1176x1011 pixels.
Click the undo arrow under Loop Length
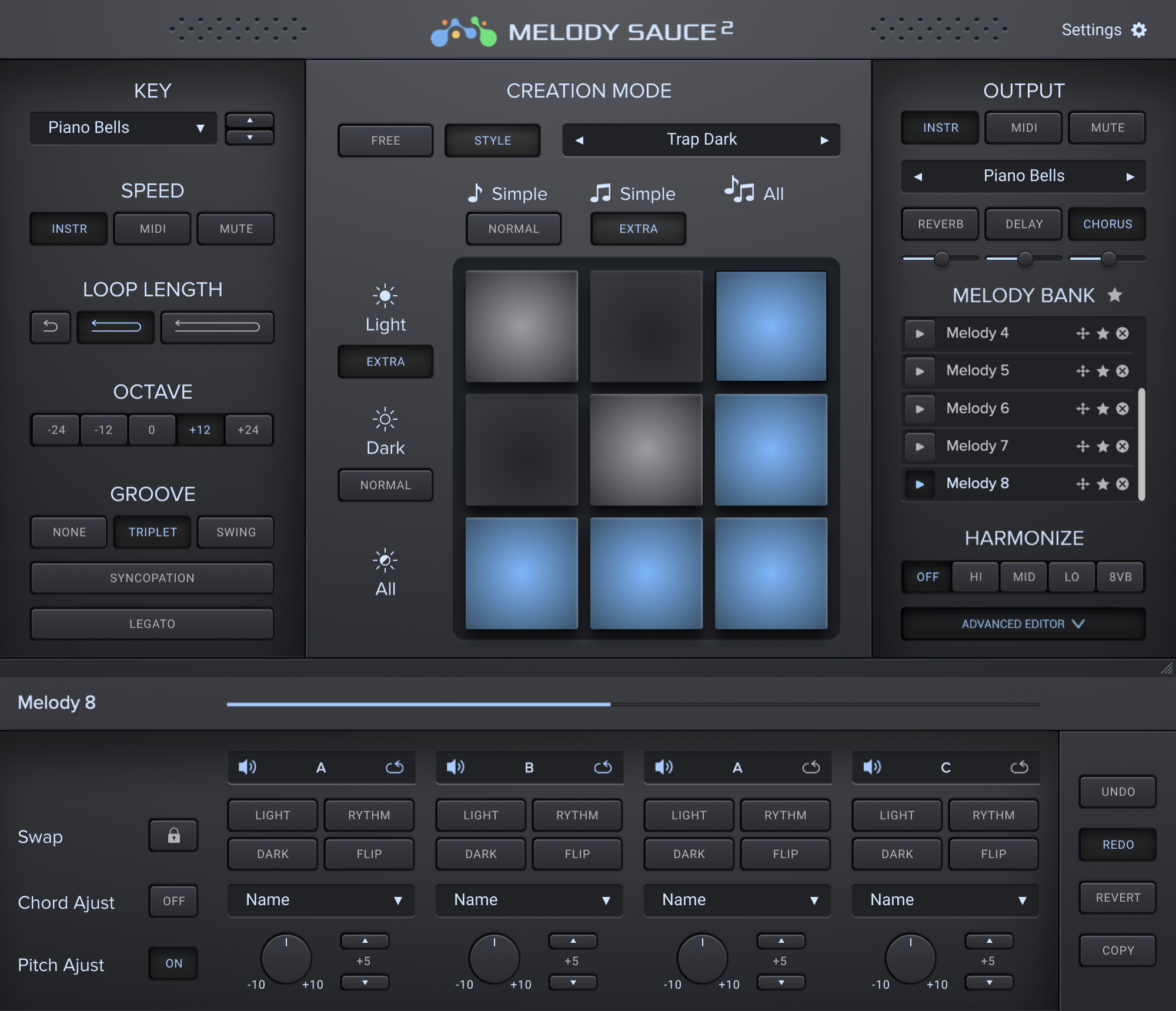point(50,327)
